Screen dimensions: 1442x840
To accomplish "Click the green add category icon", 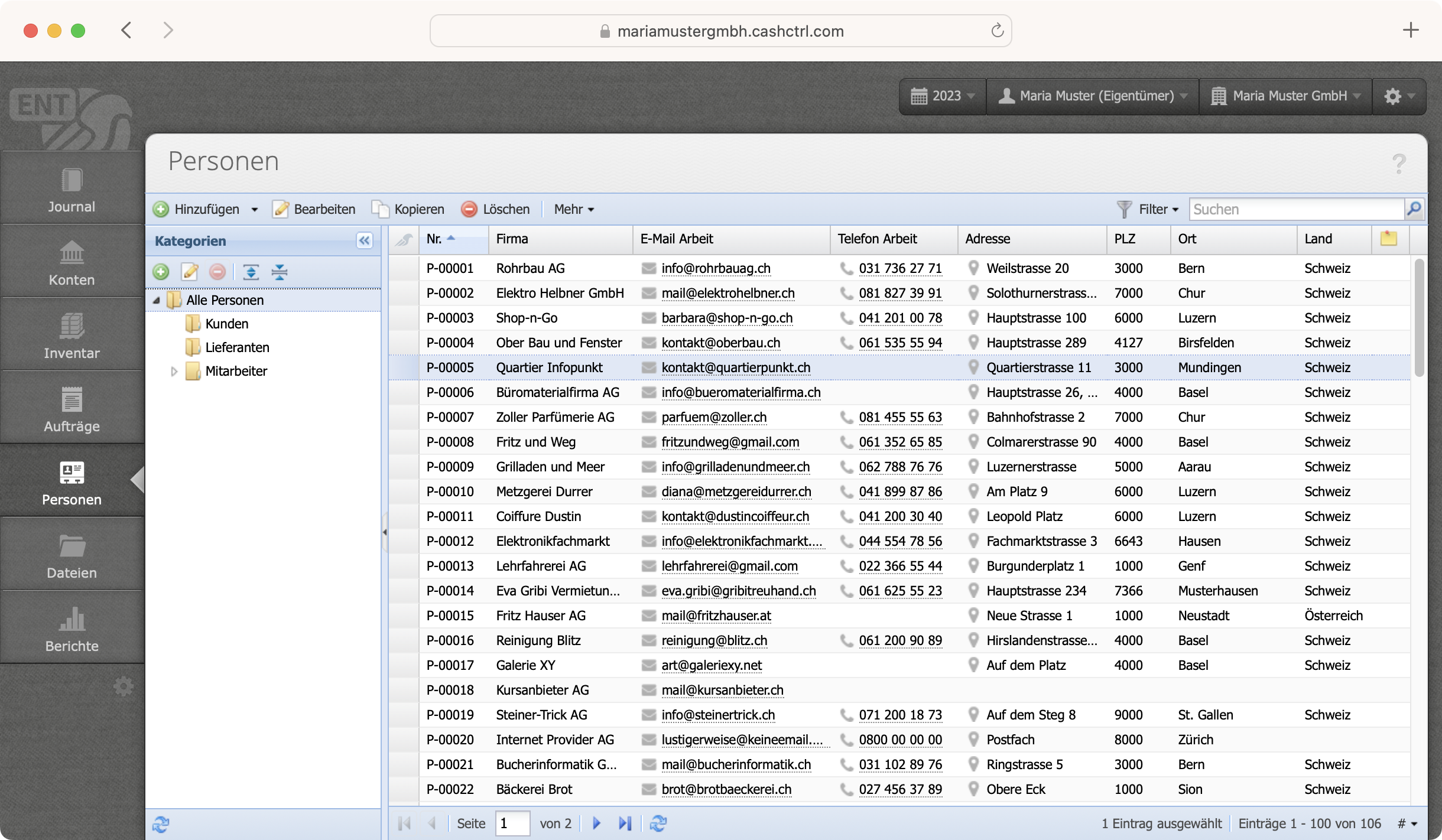I will [161, 272].
